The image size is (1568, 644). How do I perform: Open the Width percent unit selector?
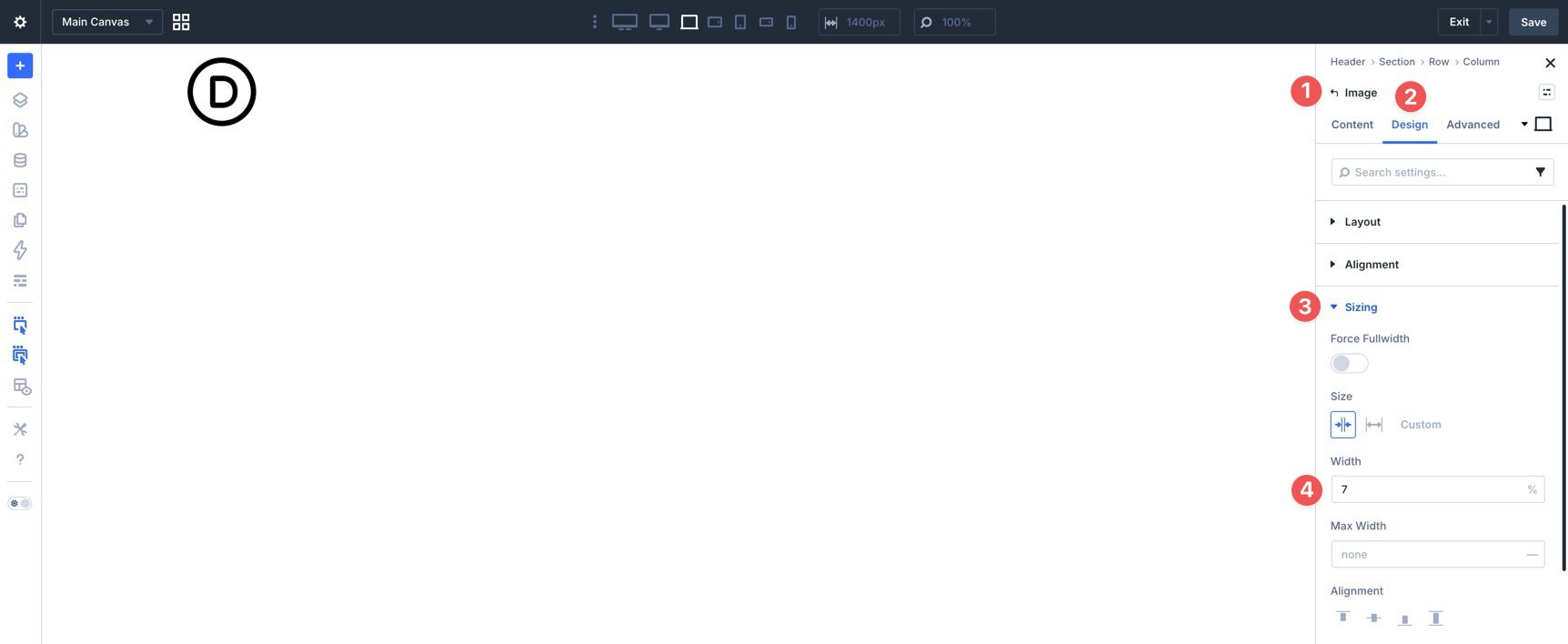tap(1532, 489)
